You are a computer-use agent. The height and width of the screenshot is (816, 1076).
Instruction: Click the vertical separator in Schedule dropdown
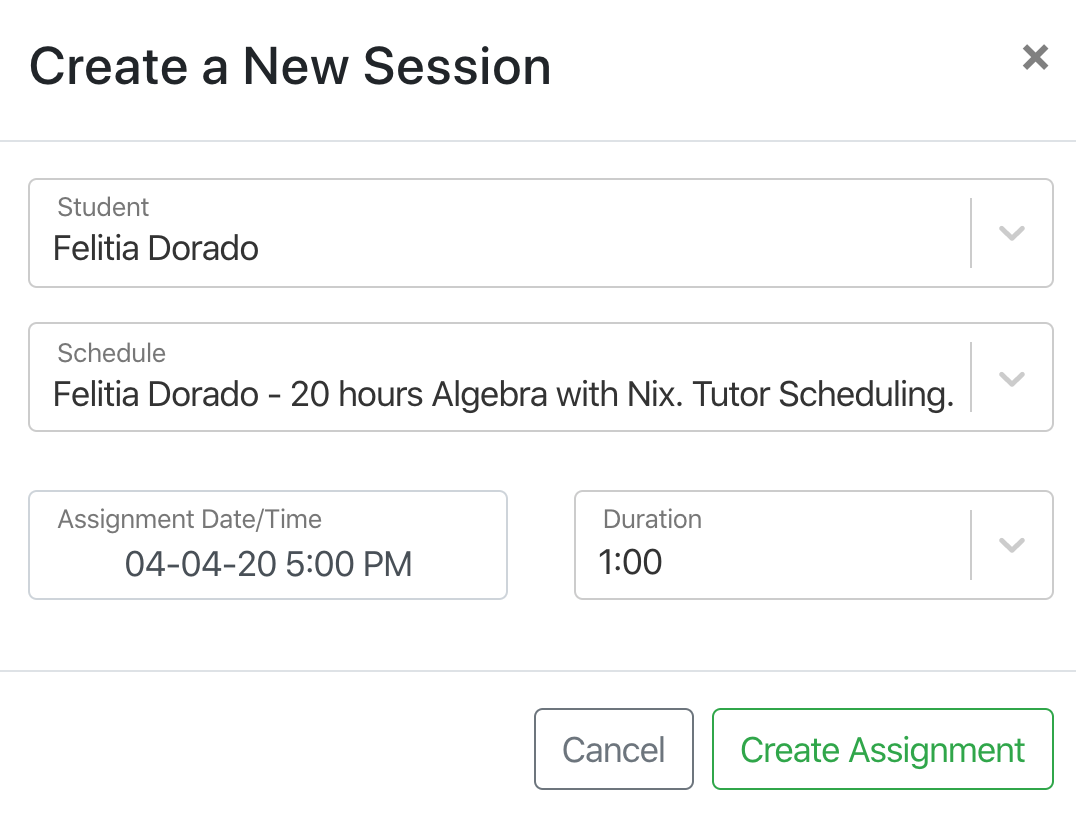pyautogui.click(x=971, y=378)
